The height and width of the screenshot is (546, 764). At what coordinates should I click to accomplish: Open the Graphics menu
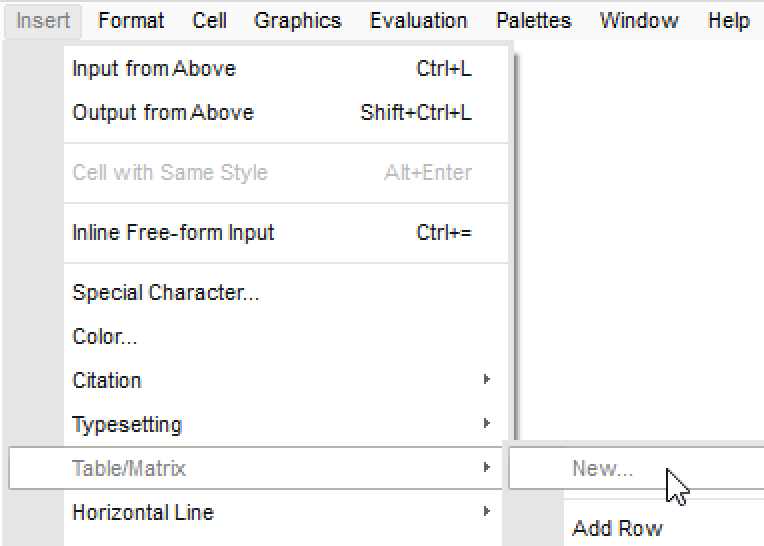[x=297, y=20]
